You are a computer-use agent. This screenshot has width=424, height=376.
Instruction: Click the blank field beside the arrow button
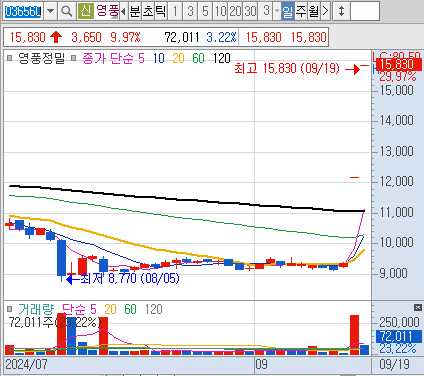[365, 12]
